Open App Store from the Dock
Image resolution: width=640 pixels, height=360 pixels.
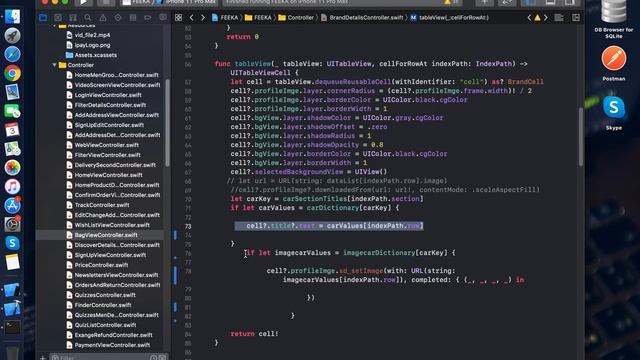click(x=12, y=205)
